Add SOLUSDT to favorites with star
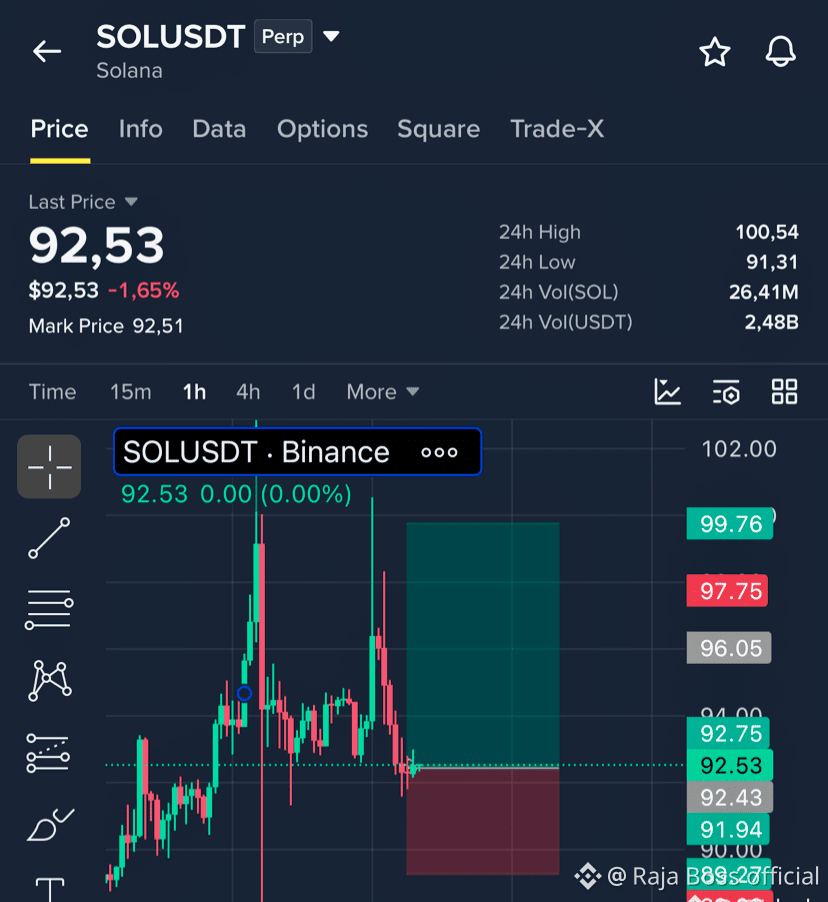Screen dimensions: 828x902 click(x=715, y=52)
